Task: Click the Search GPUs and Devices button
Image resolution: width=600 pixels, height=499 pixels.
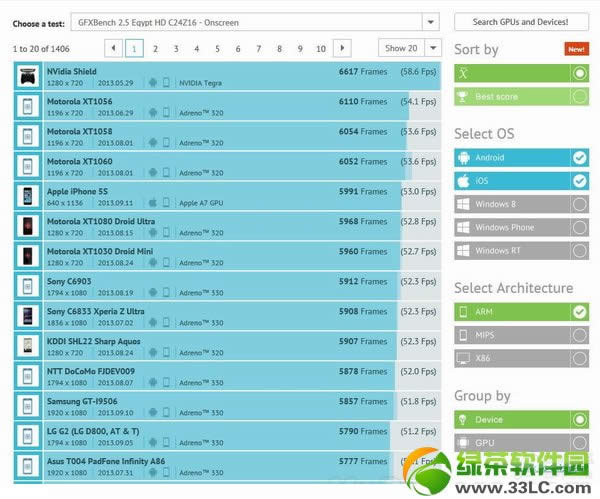Action: [x=521, y=21]
